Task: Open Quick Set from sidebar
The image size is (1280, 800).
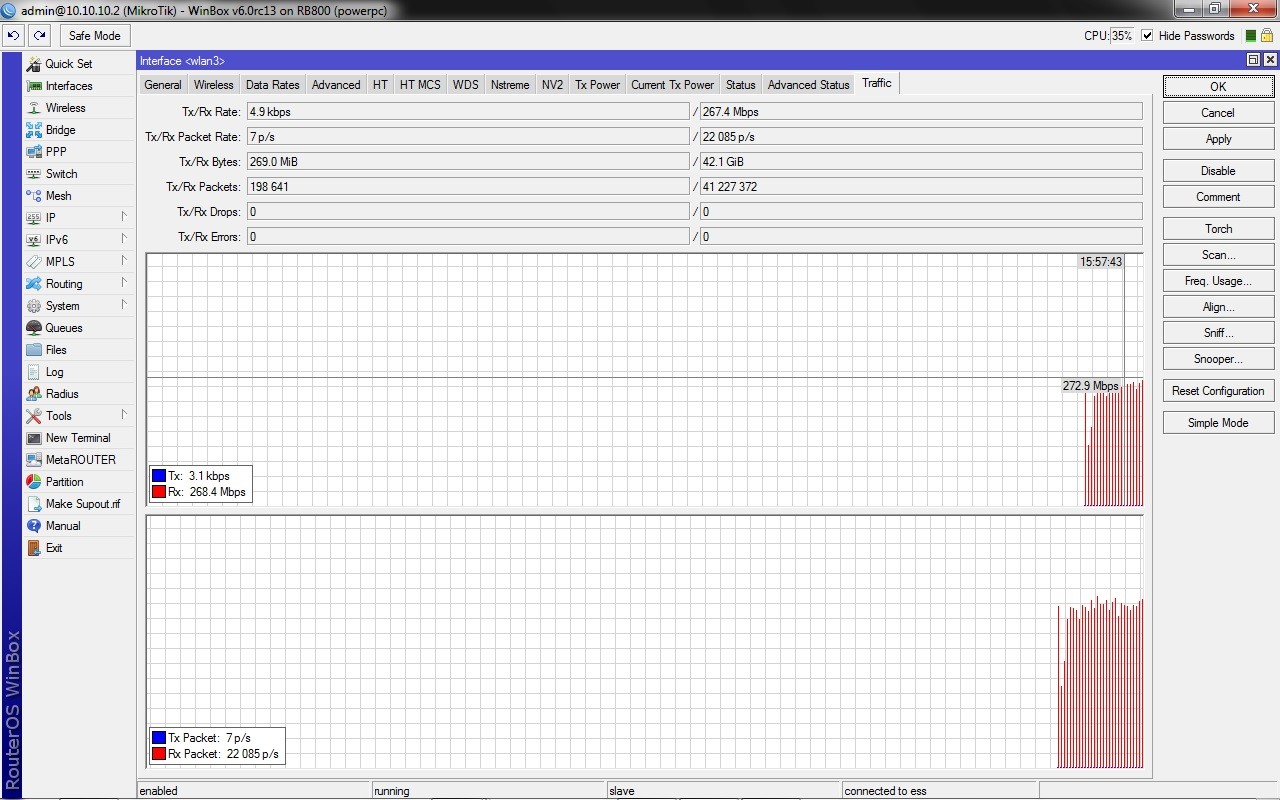Action: (x=68, y=64)
